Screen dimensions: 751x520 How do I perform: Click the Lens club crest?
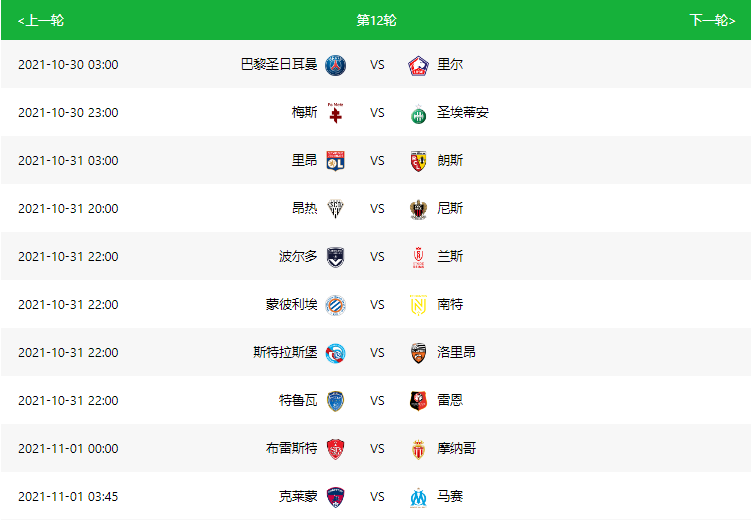tap(418, 161)
